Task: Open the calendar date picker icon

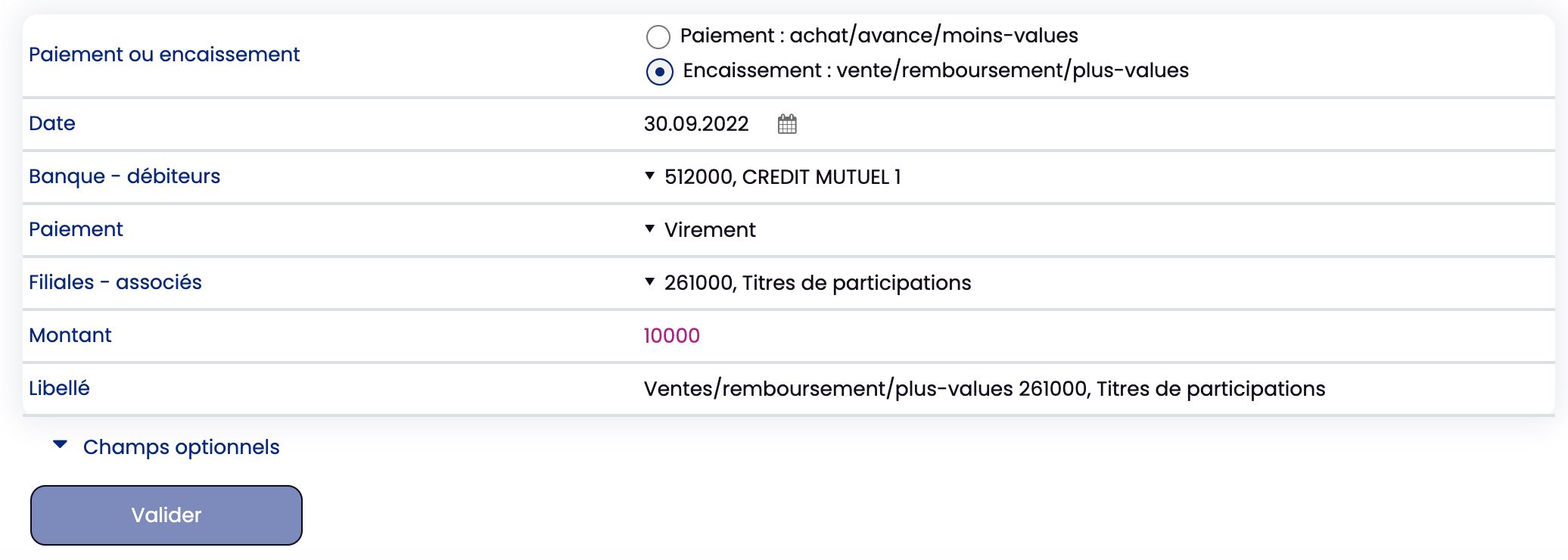Action: point(787,124)
